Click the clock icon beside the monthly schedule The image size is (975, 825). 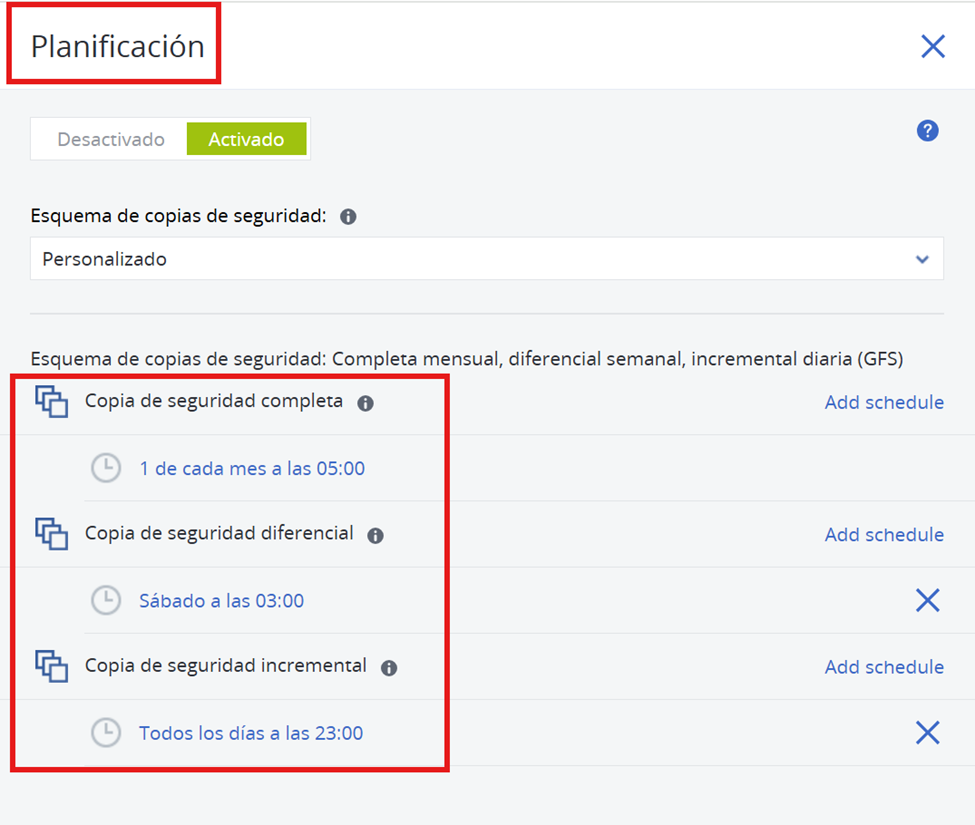pyautogui.click(x=106, y=468)
